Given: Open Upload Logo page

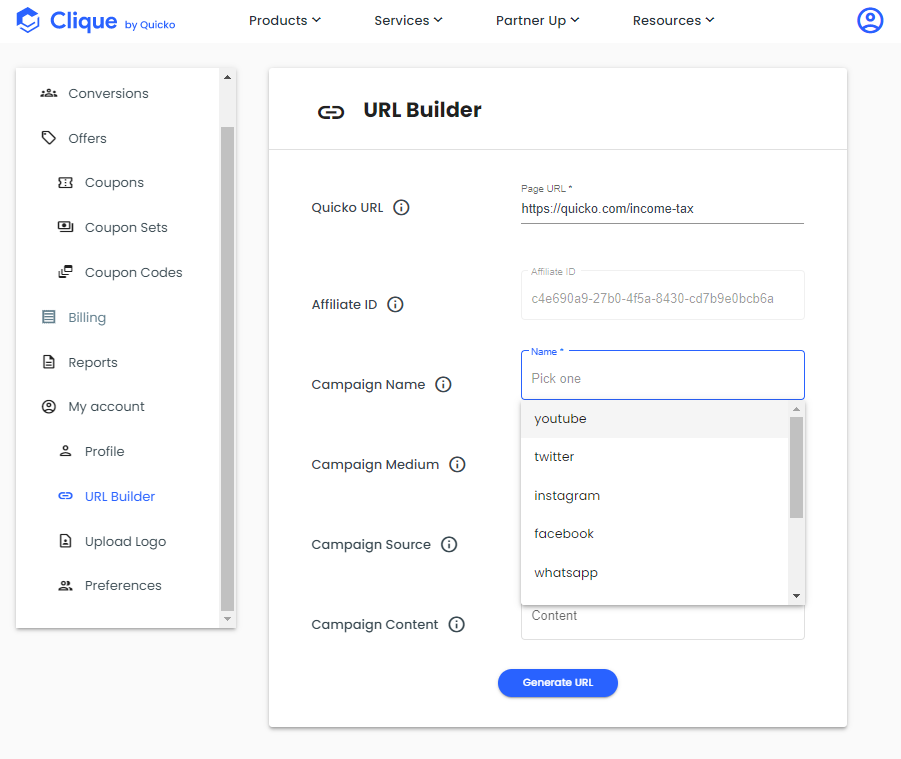Looking at the screenshot, I should (125, 542).
